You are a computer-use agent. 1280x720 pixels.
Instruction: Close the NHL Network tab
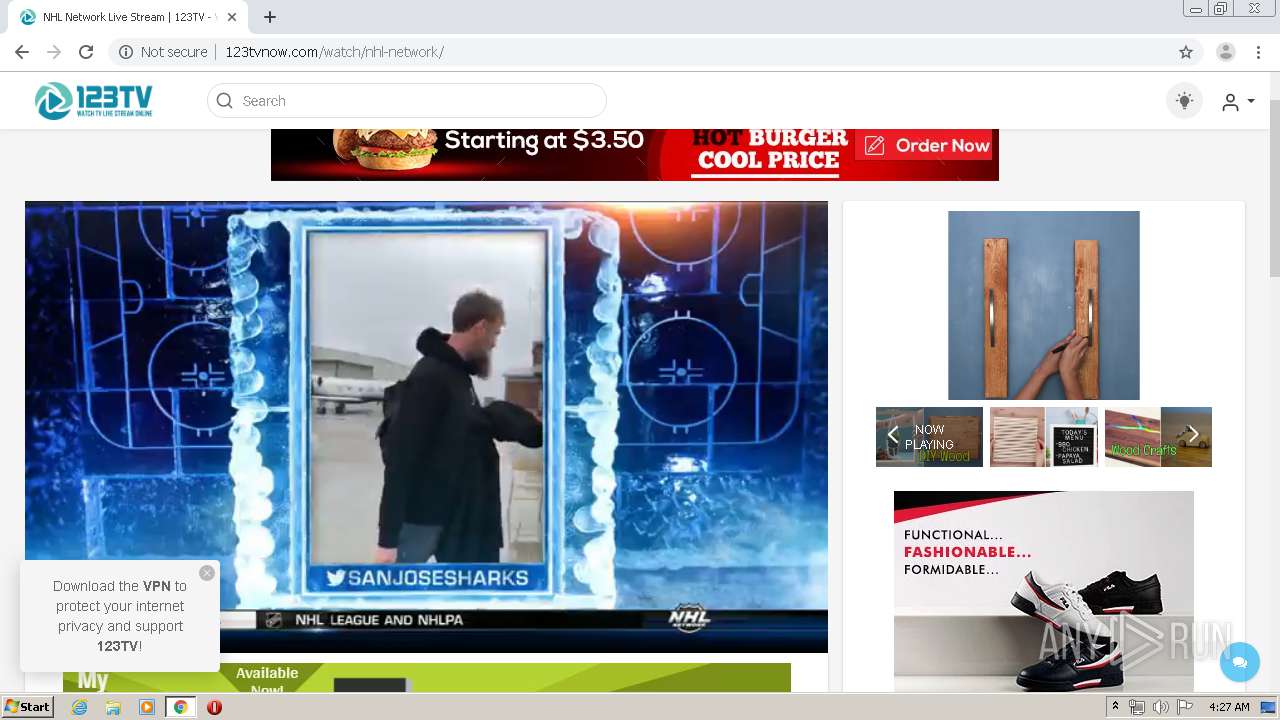(x=232, y=17)
